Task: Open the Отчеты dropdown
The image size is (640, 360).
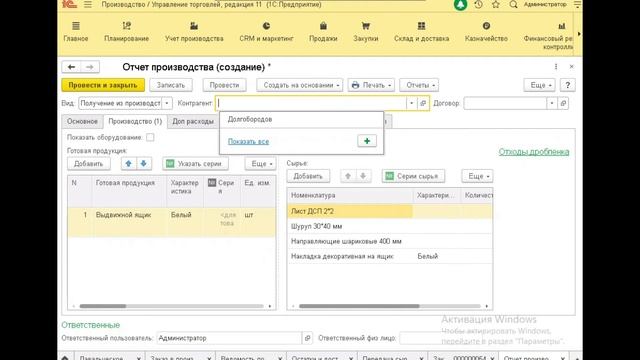Action: tap(419, 85)
